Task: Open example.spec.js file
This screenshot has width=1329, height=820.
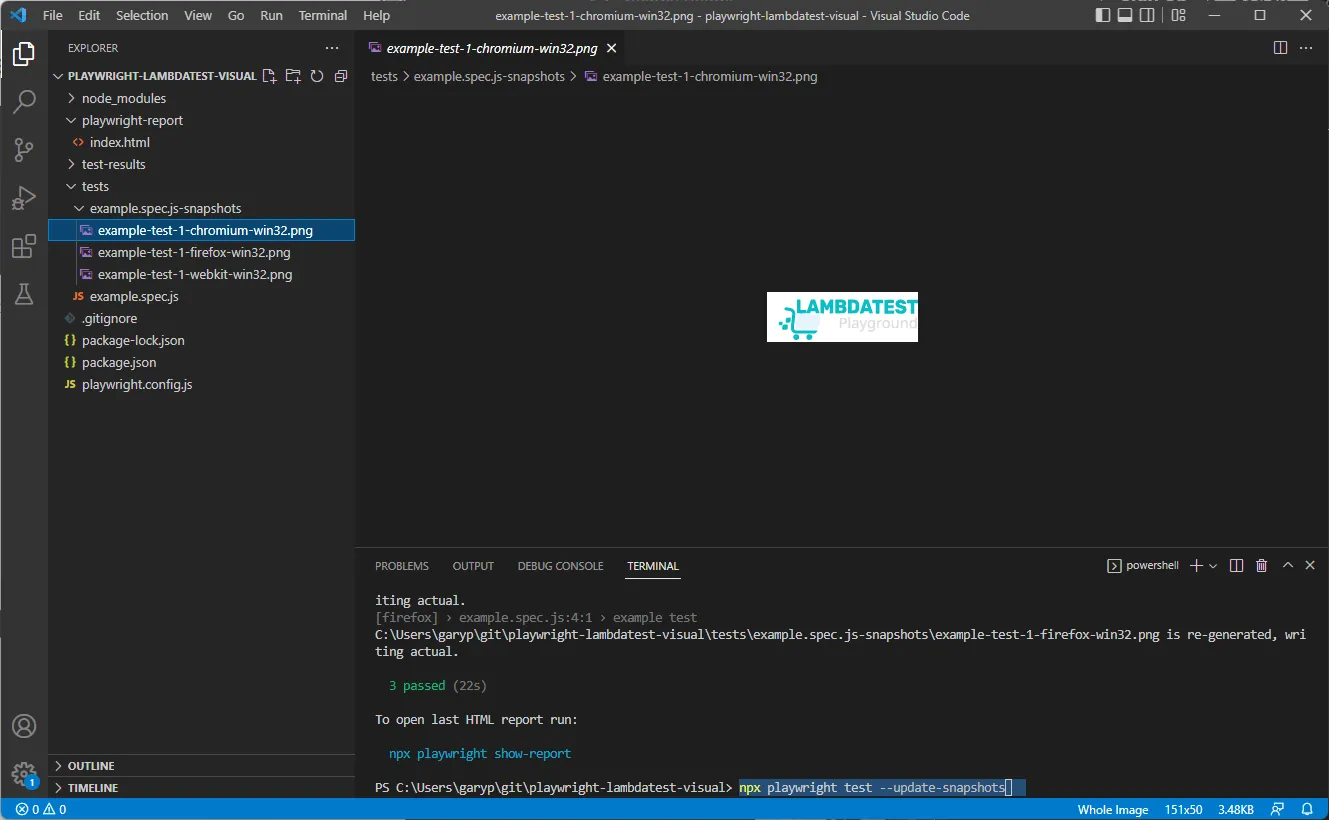Action: tap(134, 296)
